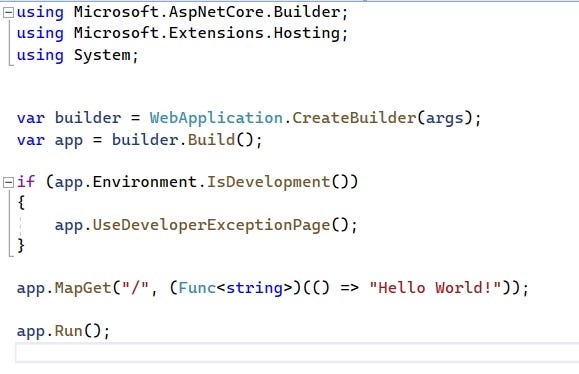
Task: Place cursor on 'System' in using line
Action: (x=102, y=55)
